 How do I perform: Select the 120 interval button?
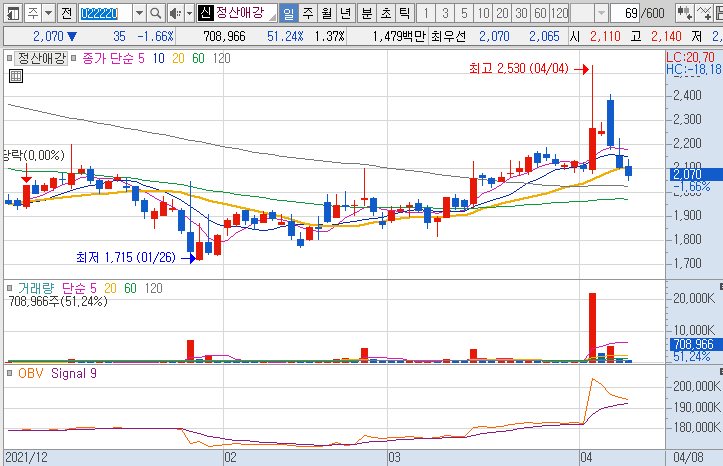pyautogui.click(x=559, y=13)
